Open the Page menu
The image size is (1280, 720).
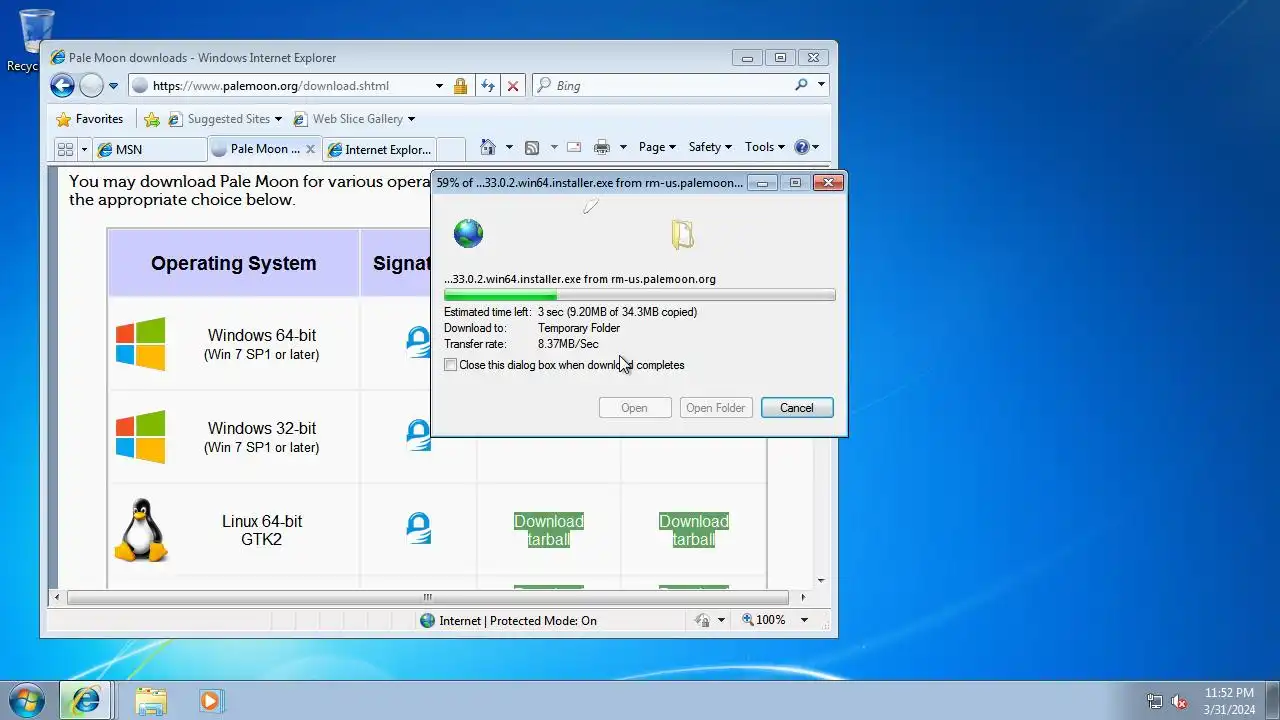point(657,147)
